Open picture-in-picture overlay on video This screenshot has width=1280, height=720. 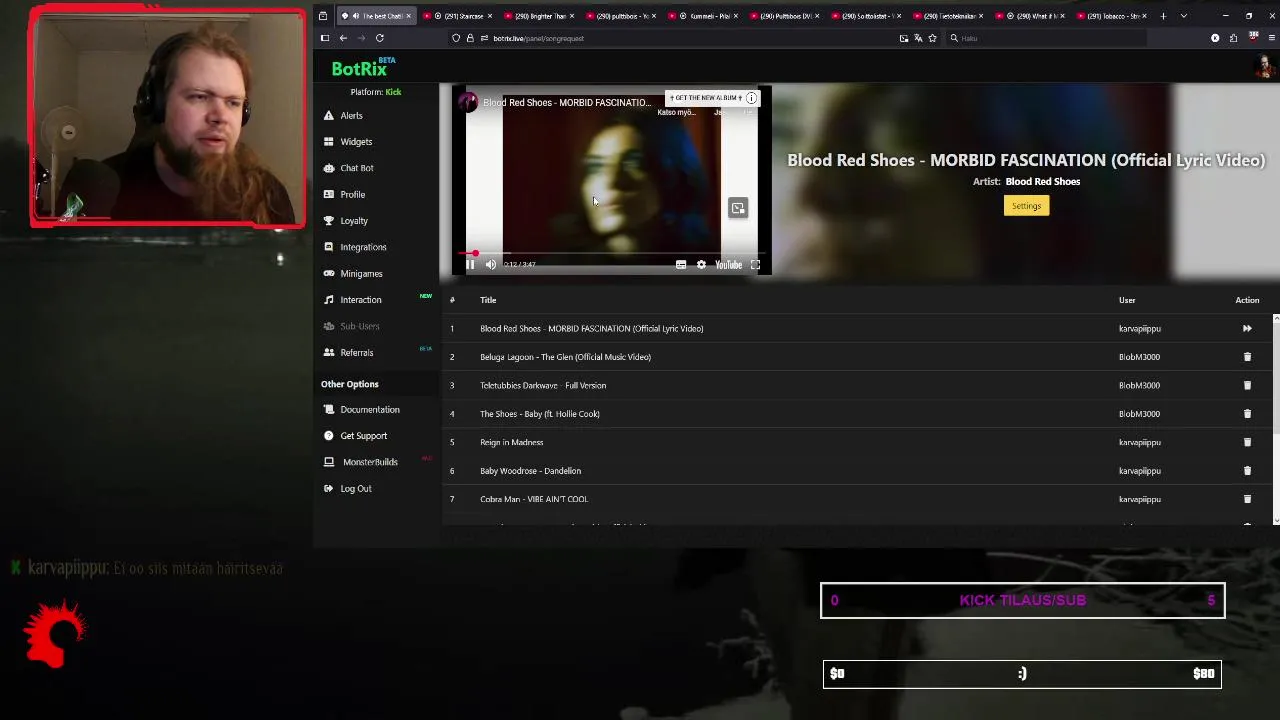(737, 208)
